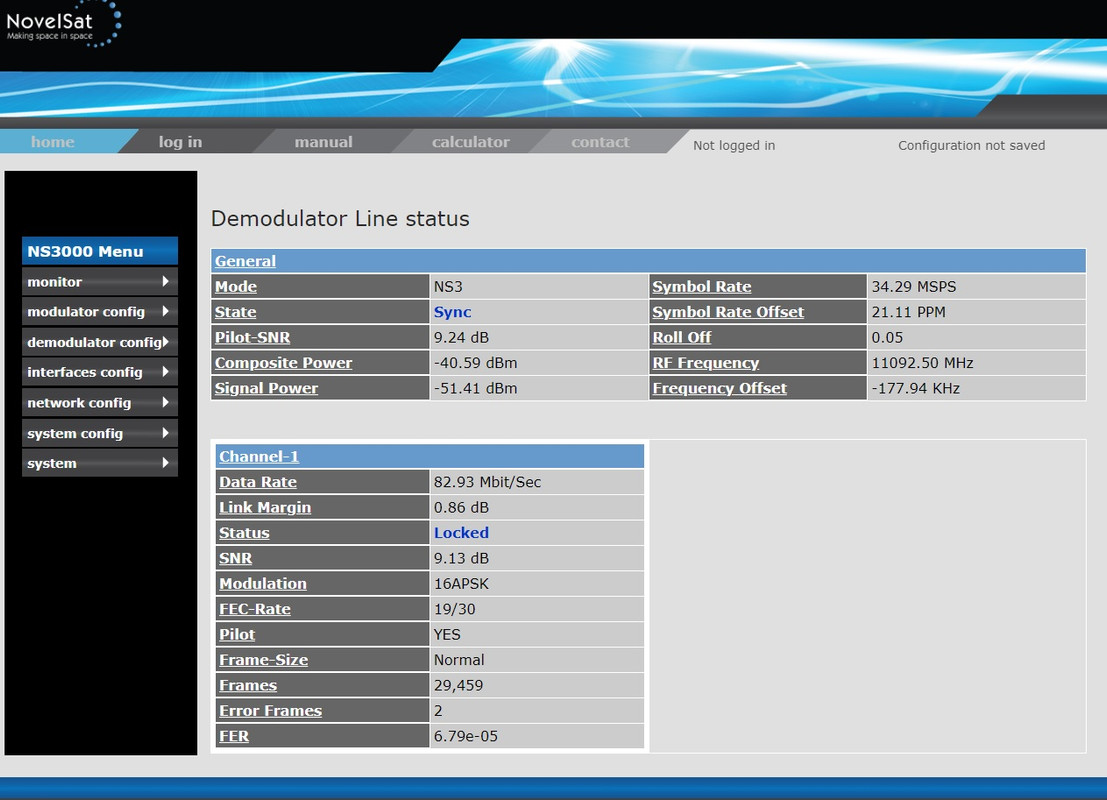The height and width of the screenshot is (800, 1107).
Task: Click the '-40.59 dBm' value
Action: (475, 363)
